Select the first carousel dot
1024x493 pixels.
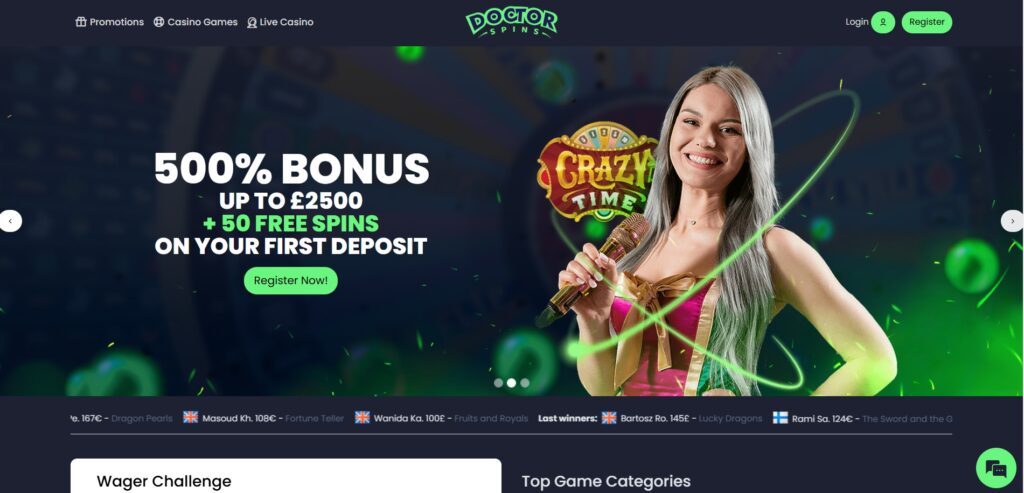coord(498,383)
